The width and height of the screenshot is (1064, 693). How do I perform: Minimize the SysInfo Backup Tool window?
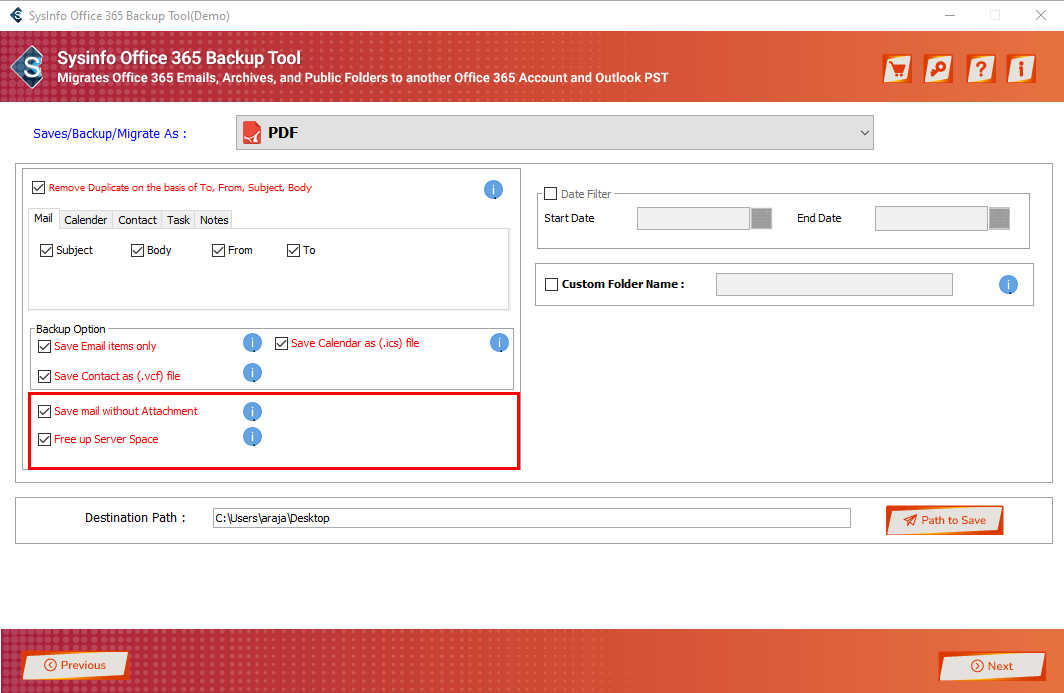[x=950, y=15]
